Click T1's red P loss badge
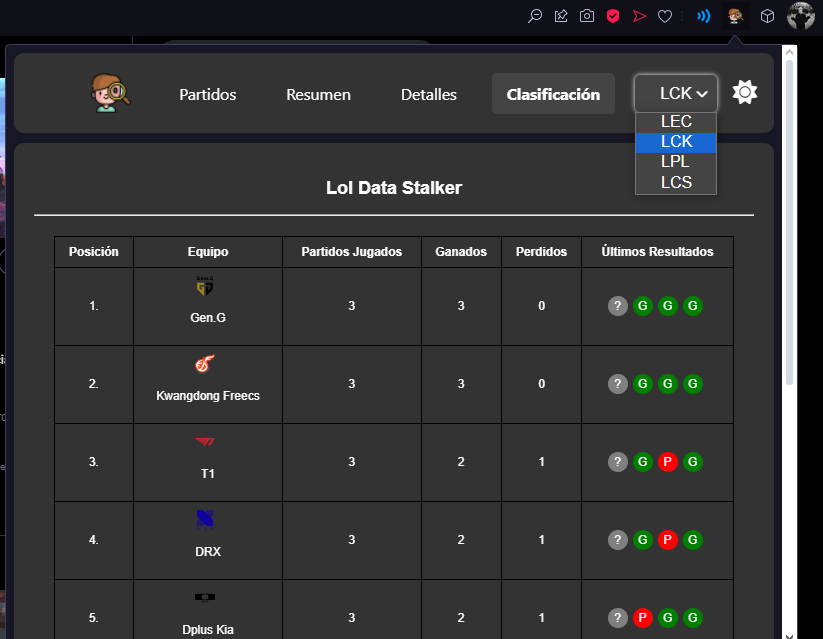Image resolution: width=823 pixels, height=639 pixels. pos(668,462)
